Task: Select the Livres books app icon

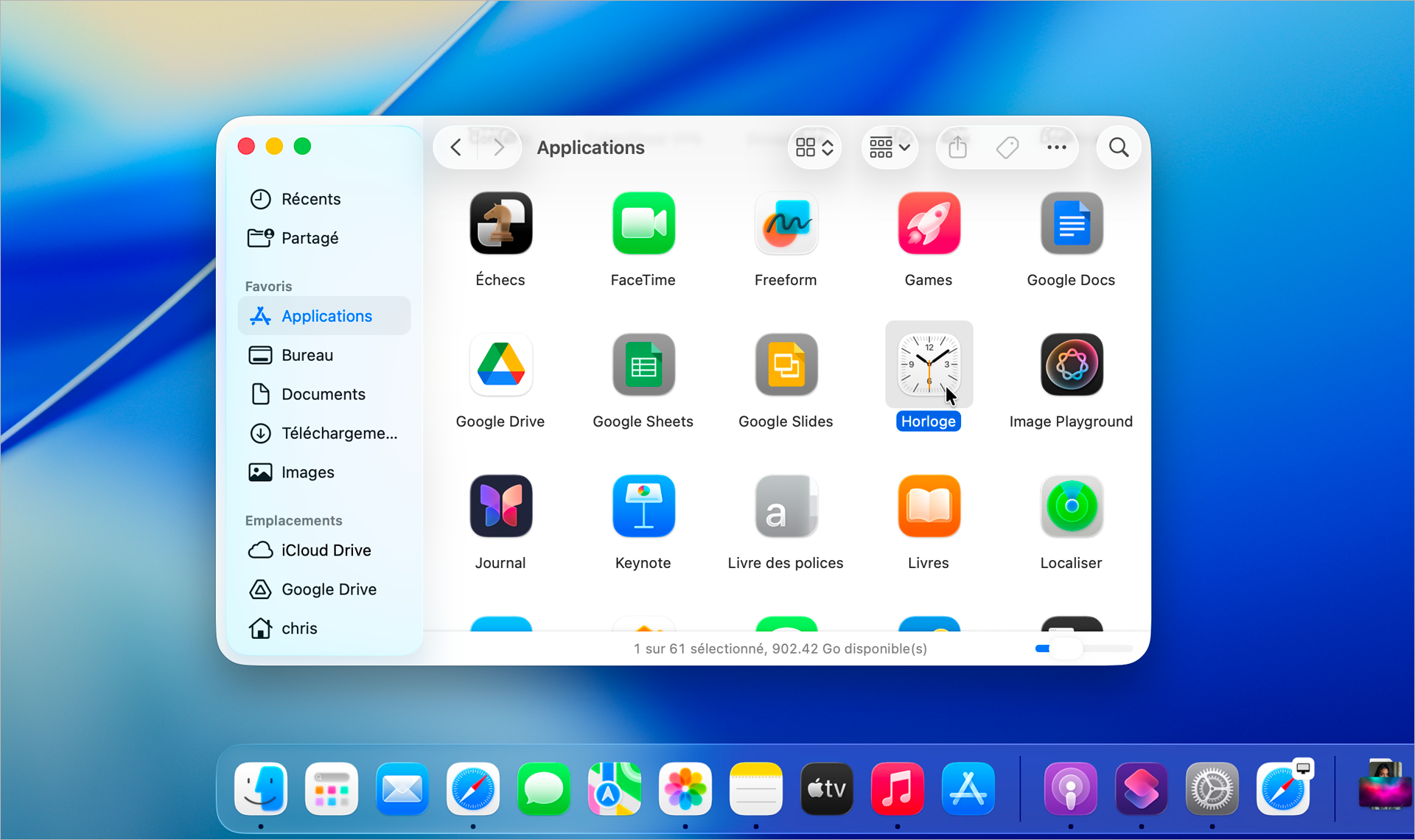Action: 929,506
